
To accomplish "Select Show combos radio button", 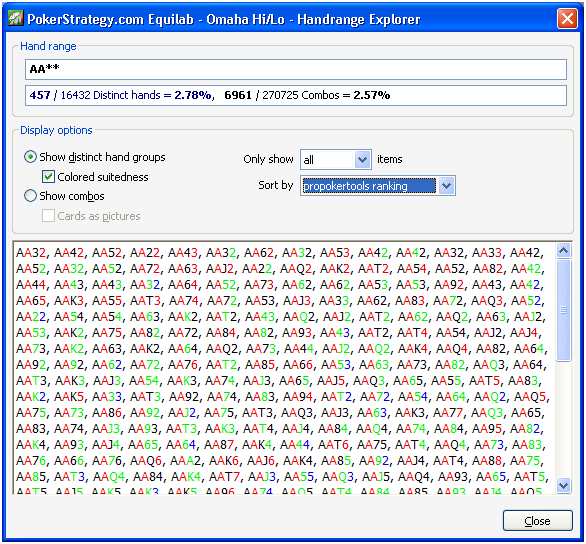I will click(30, 196).
